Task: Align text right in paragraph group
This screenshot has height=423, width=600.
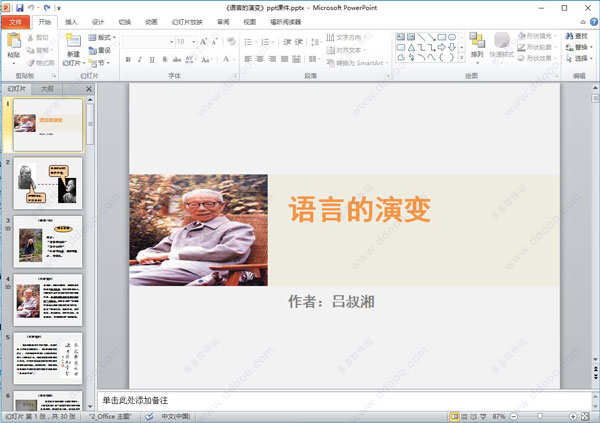Action: (x=272, y=59)
